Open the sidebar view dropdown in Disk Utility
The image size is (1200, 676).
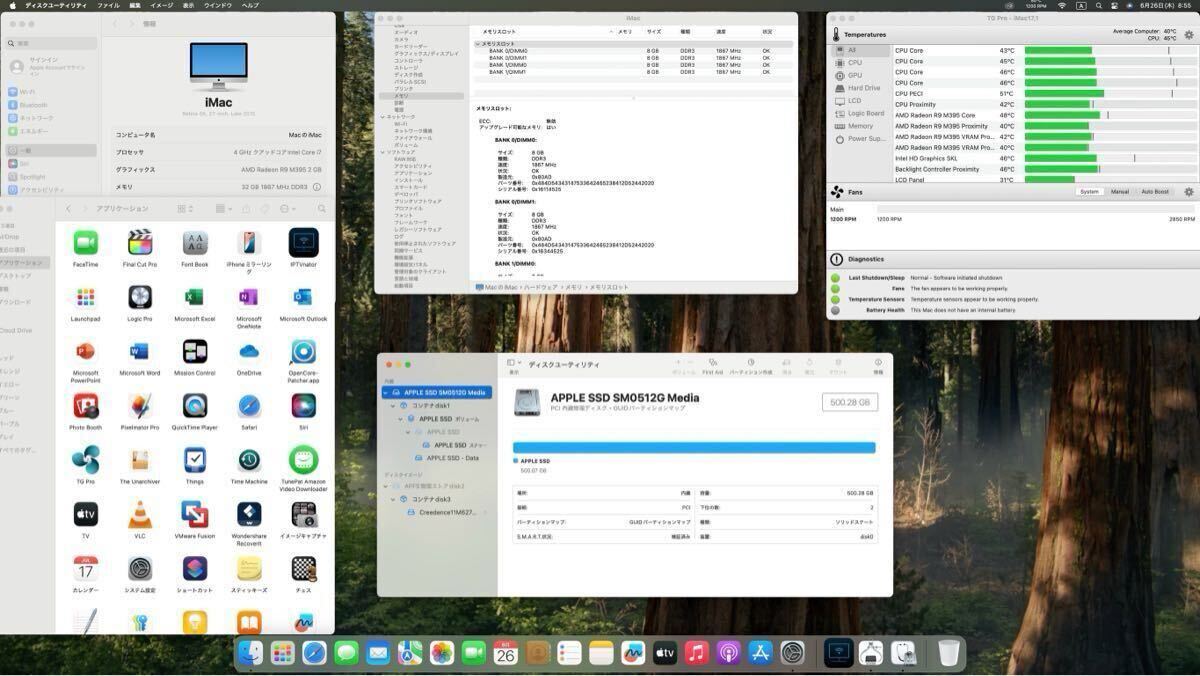coord(514,365)
